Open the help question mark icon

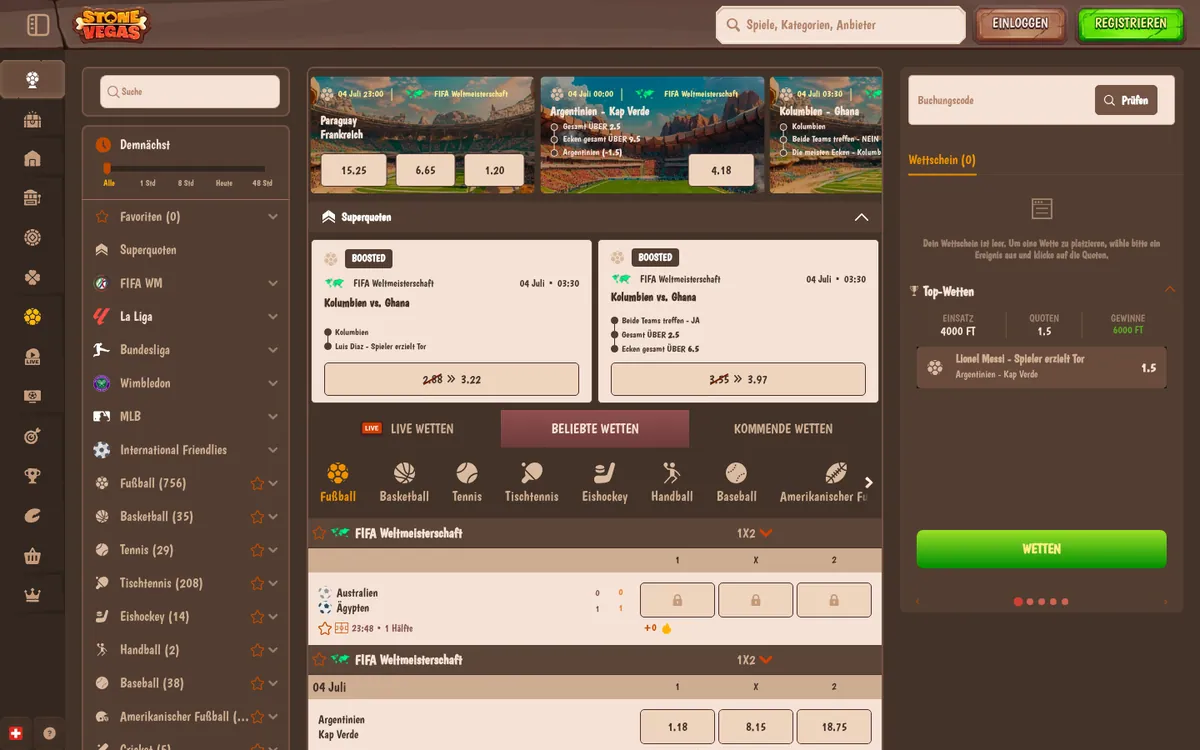pos(49,733)
